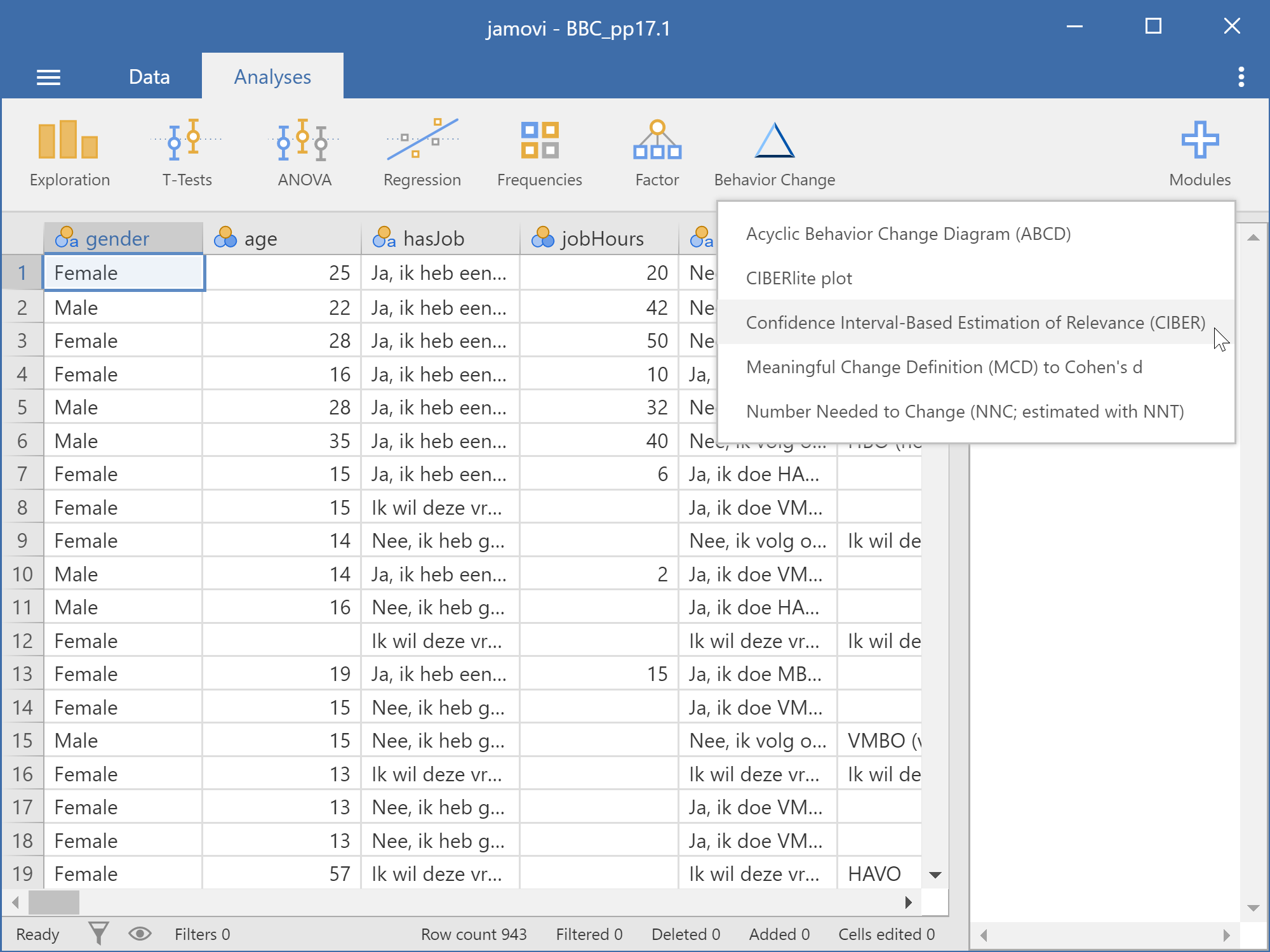Select the Female cell in row 1
The width and height of the screenshot is (1270, 952).
[123, 273]
